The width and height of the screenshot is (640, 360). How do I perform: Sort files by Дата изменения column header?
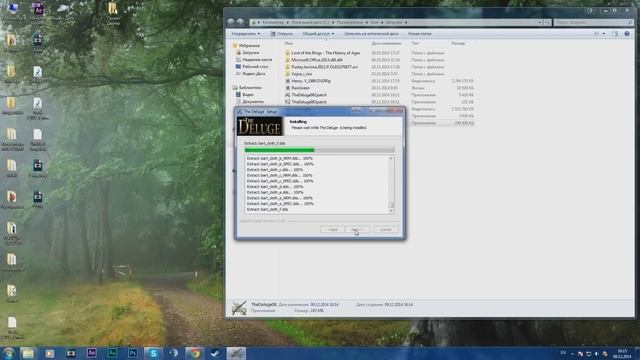click(x=386, y=43)
